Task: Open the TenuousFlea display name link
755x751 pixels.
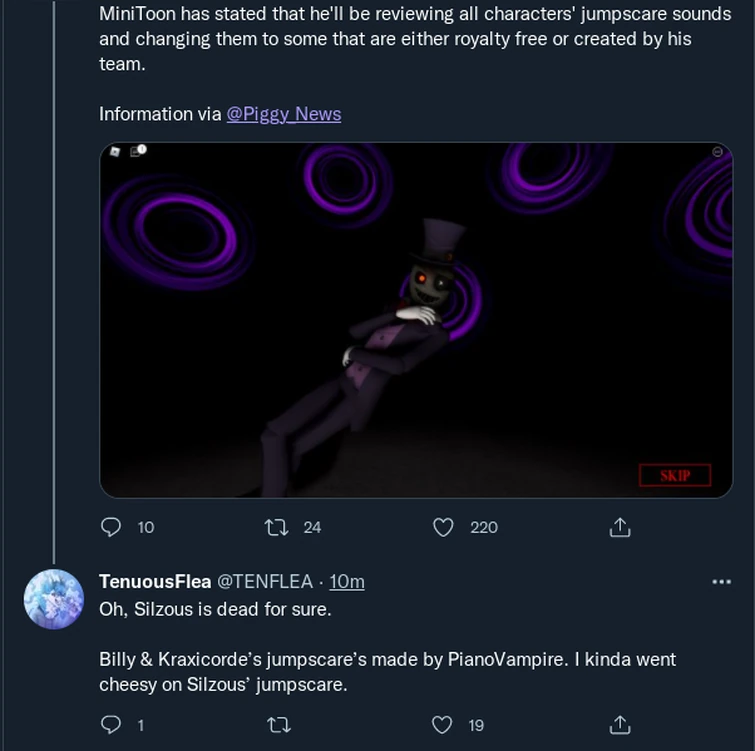Action: click(x=154, y=582)
